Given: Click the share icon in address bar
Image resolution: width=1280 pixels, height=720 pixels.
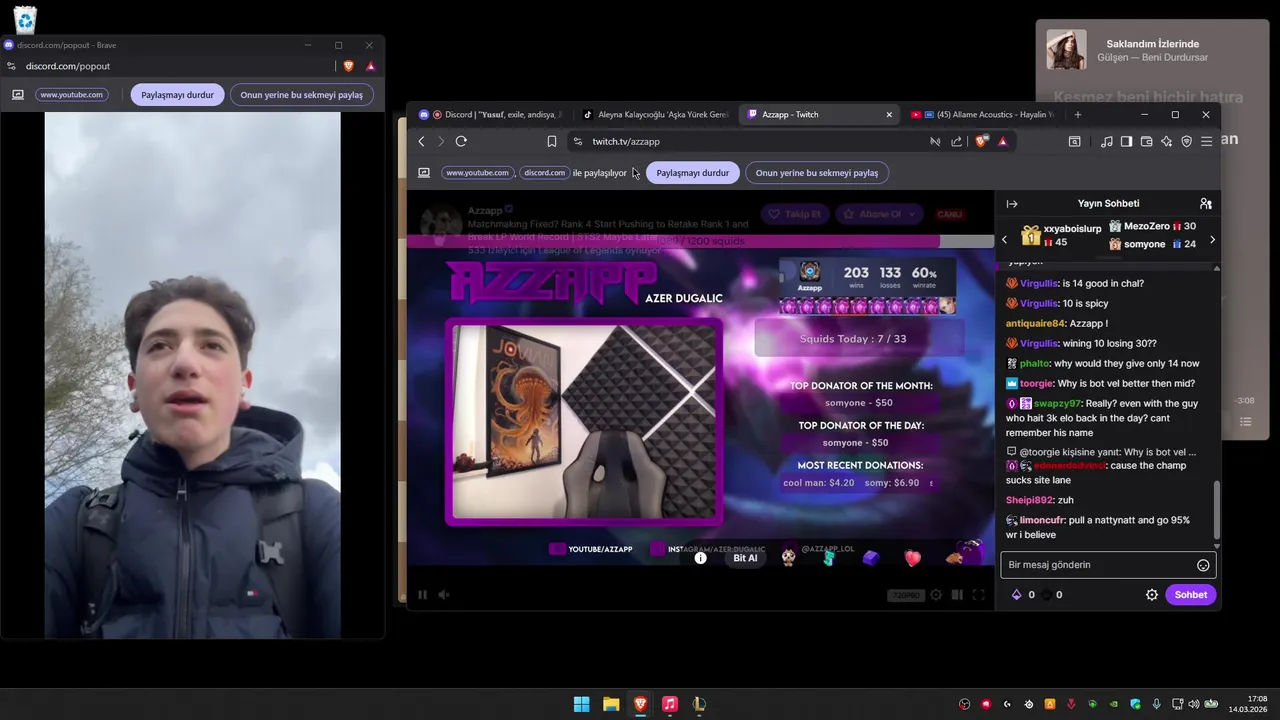Looking at the screenshot, I should pos(957,142).
